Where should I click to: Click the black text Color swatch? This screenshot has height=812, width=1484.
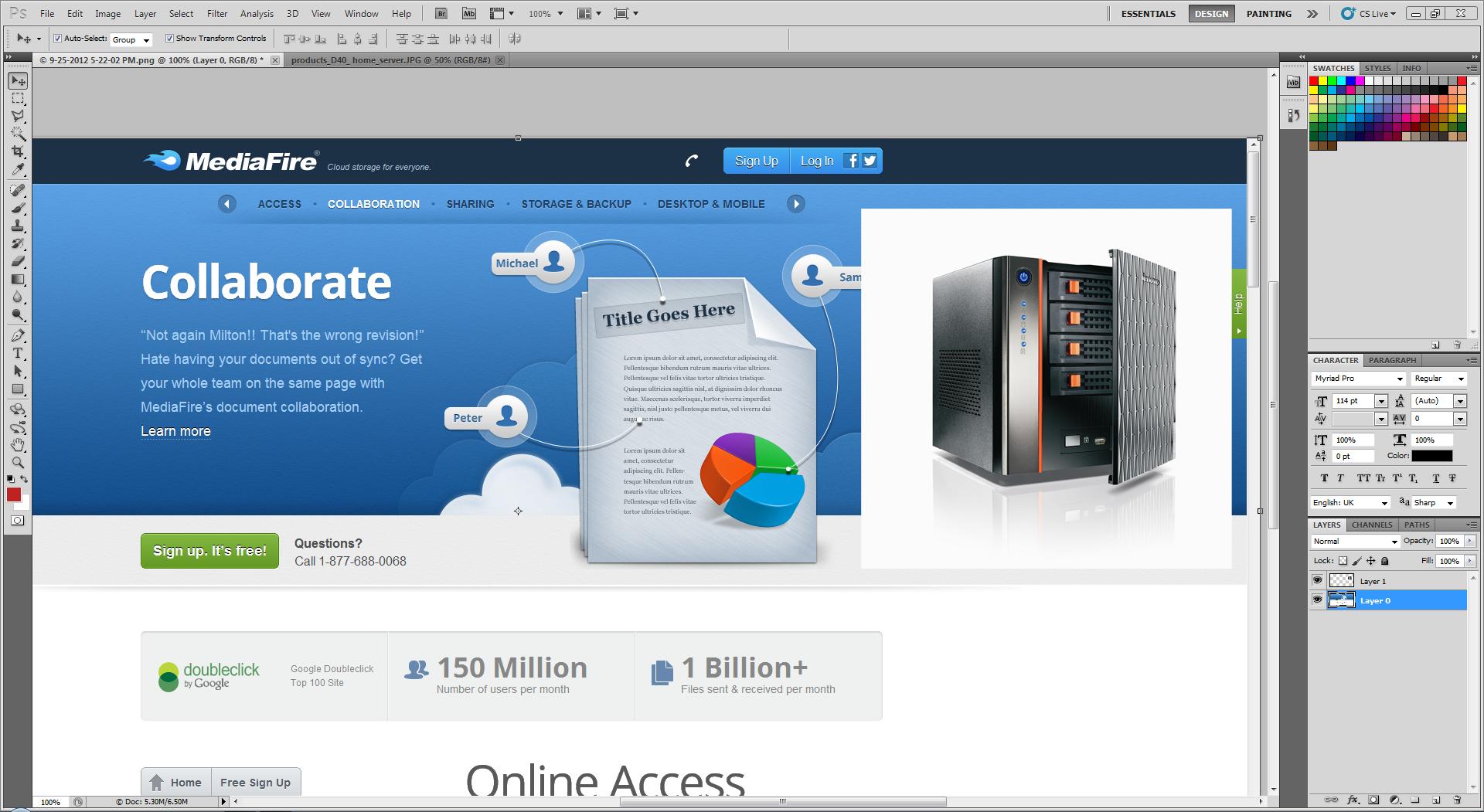1432,456
